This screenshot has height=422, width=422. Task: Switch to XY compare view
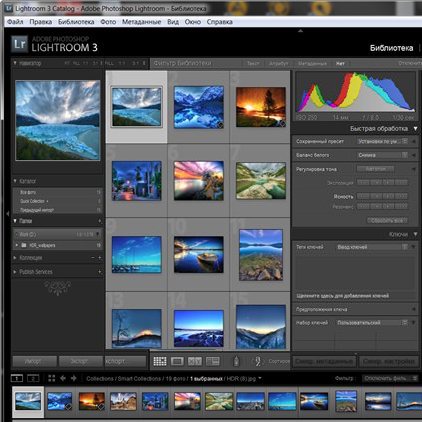click(x=195, y=361)
